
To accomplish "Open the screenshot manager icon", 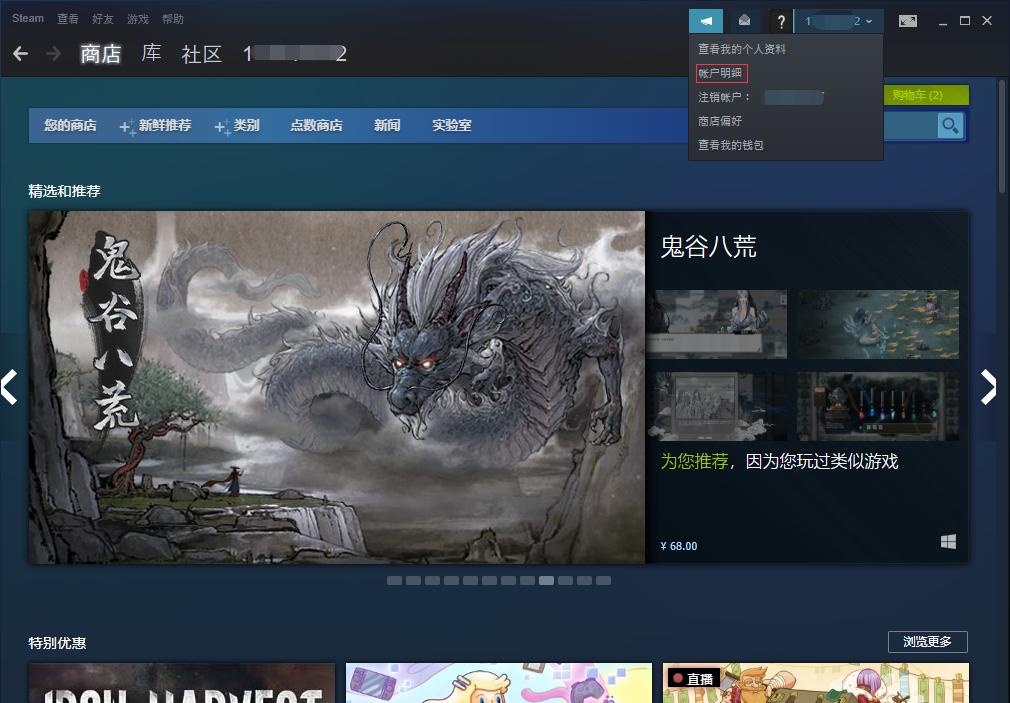I will click(907, 20).
